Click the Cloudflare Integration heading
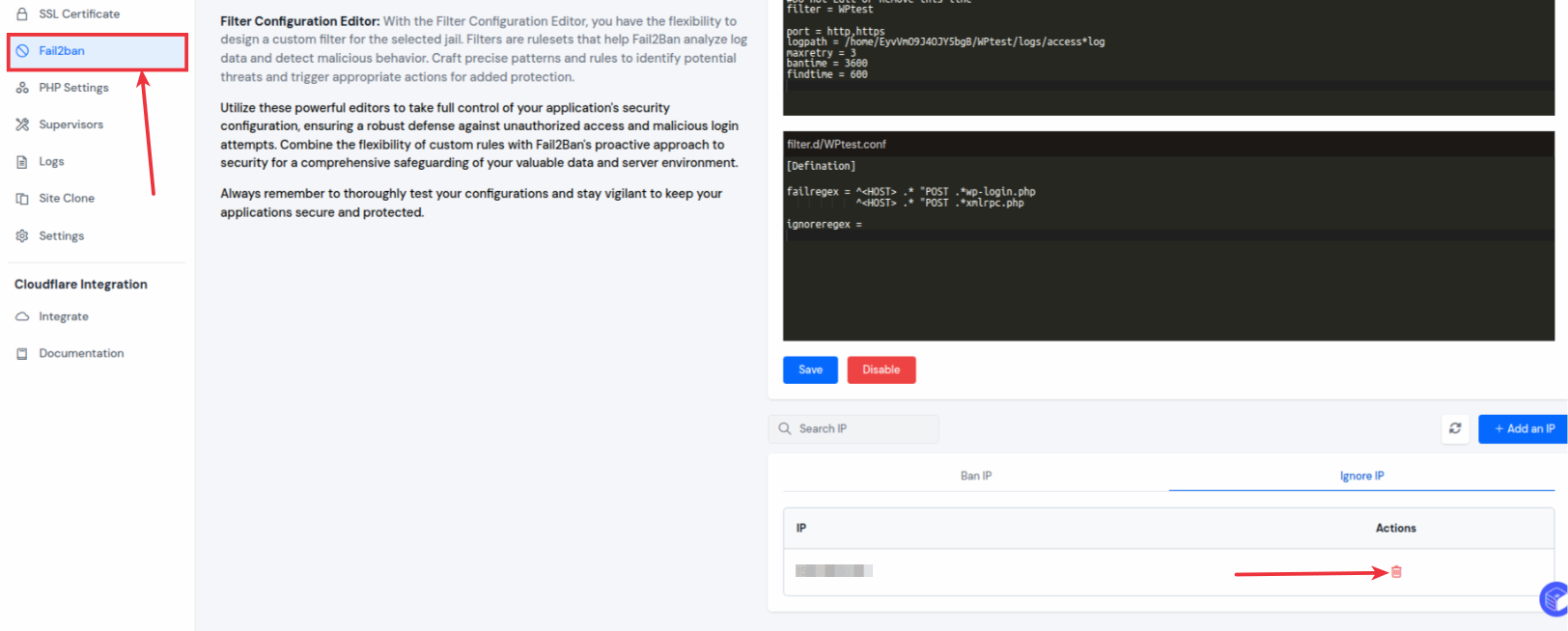 81,285
